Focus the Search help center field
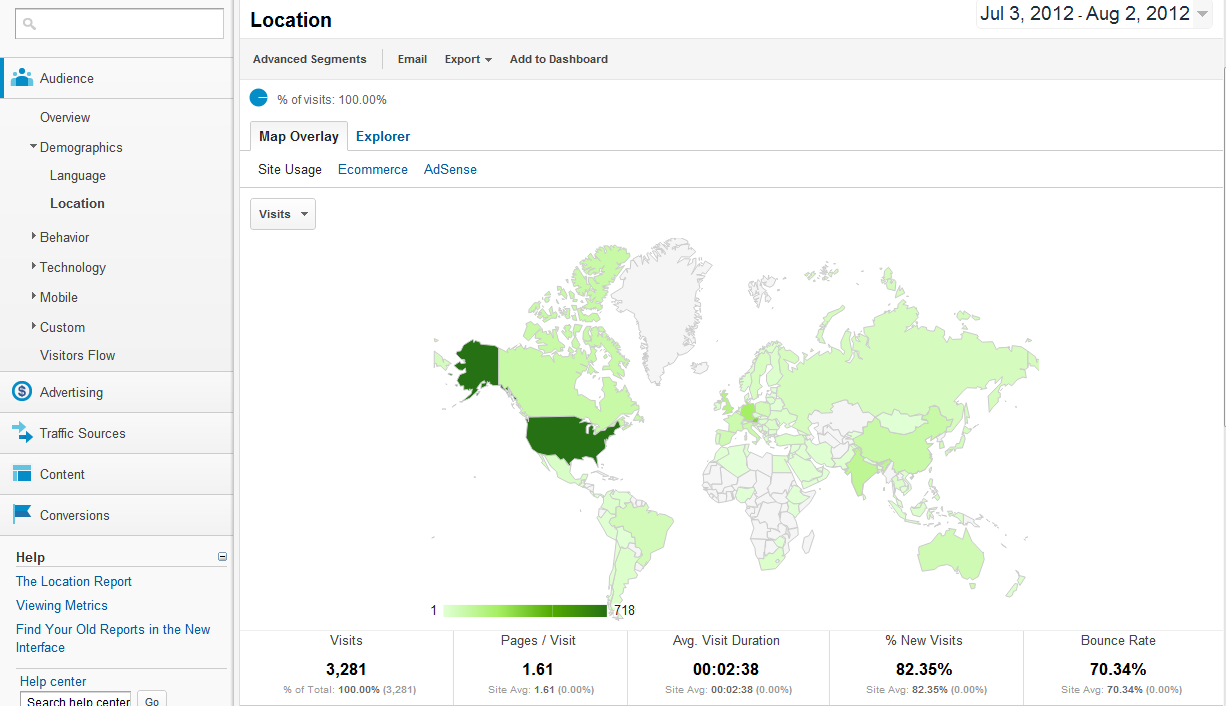Image resolution: width=1226 pixels, height=706 pixels. click(x=76, y=700)
